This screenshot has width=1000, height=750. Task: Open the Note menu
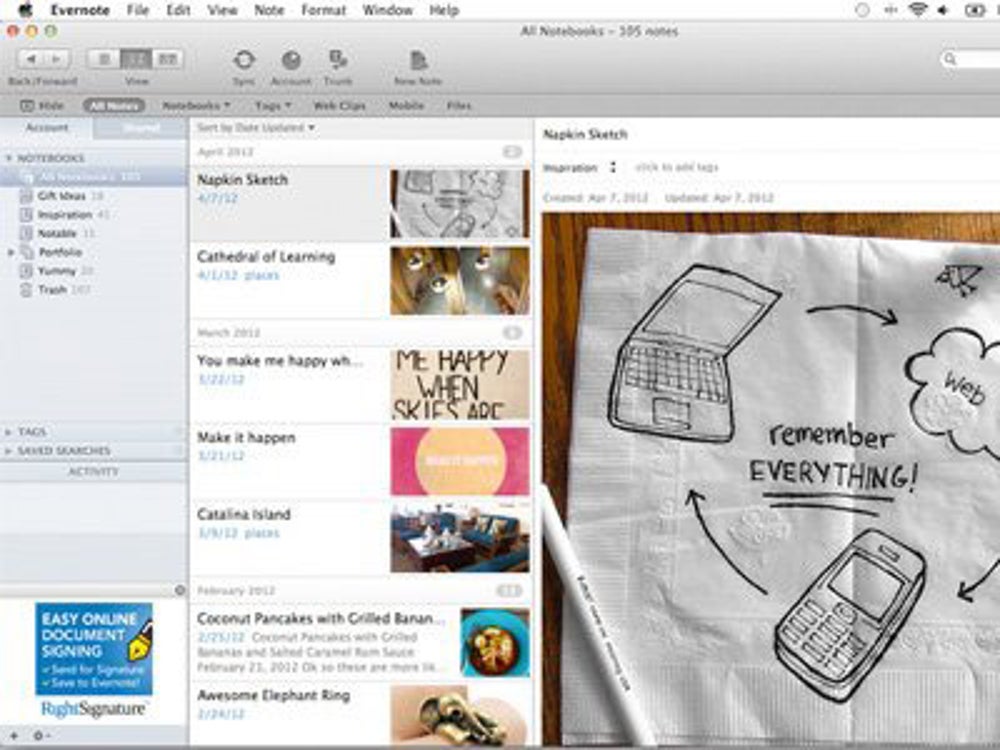coord(269,10)
